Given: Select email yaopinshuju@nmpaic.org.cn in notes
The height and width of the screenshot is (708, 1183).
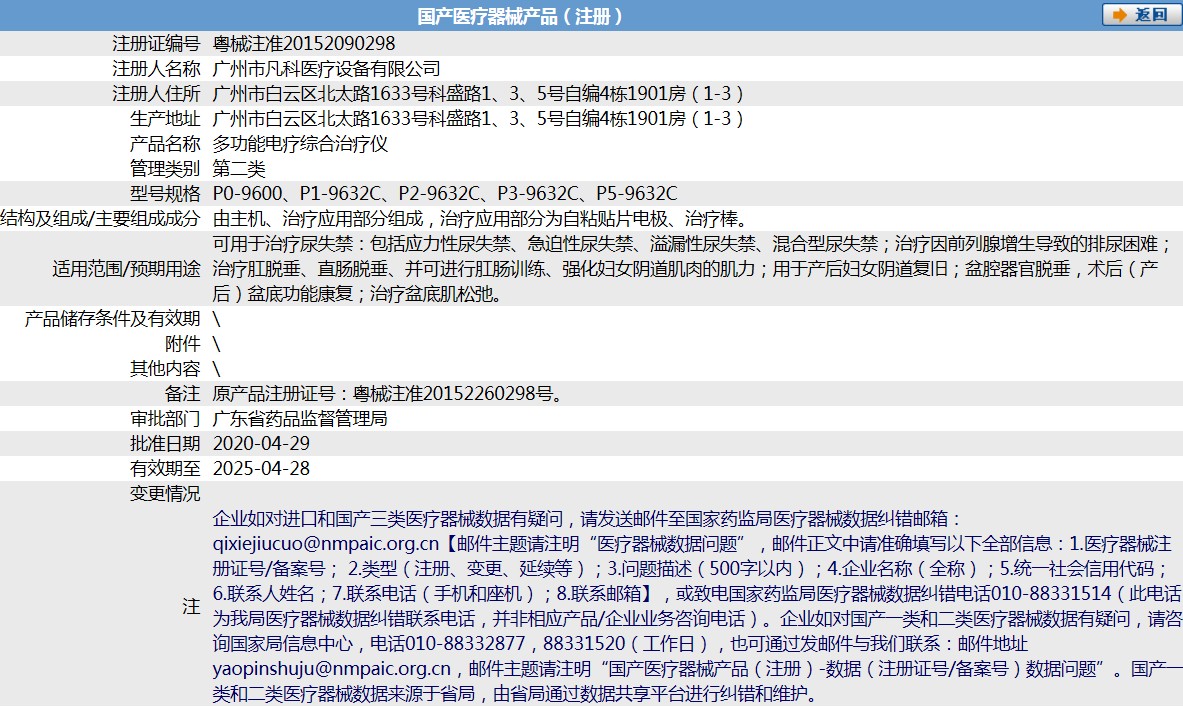Looking at the screenshot, I should (332, 669).
